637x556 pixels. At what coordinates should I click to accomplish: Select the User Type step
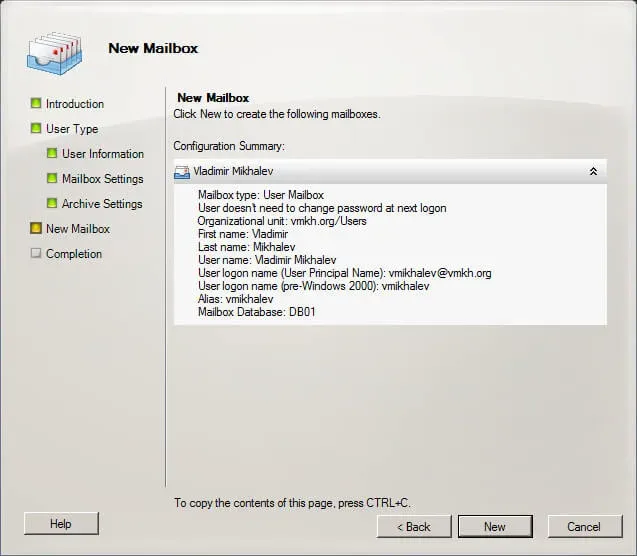click(x=72, y=129)
